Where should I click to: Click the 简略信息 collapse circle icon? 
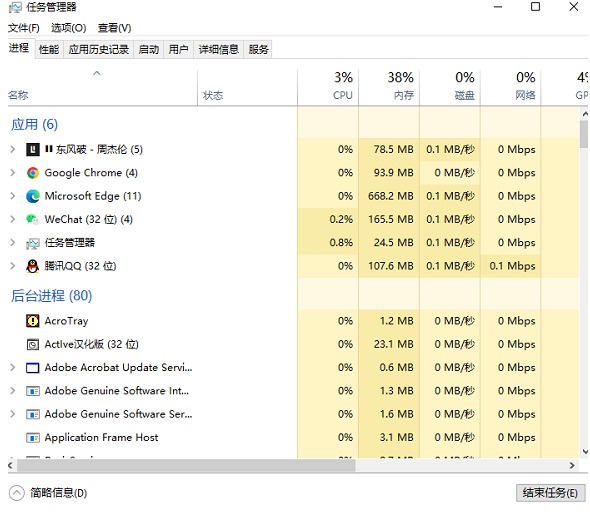(17, 493)
